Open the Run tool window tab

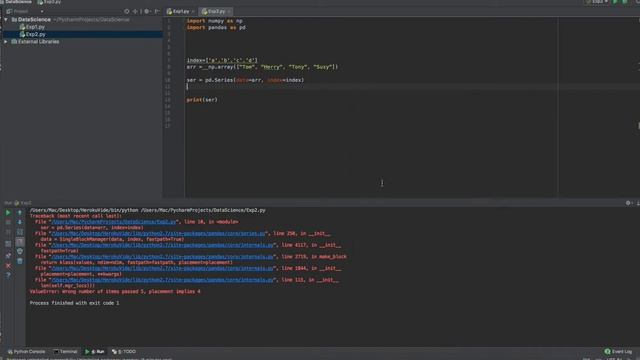point(95,351)
